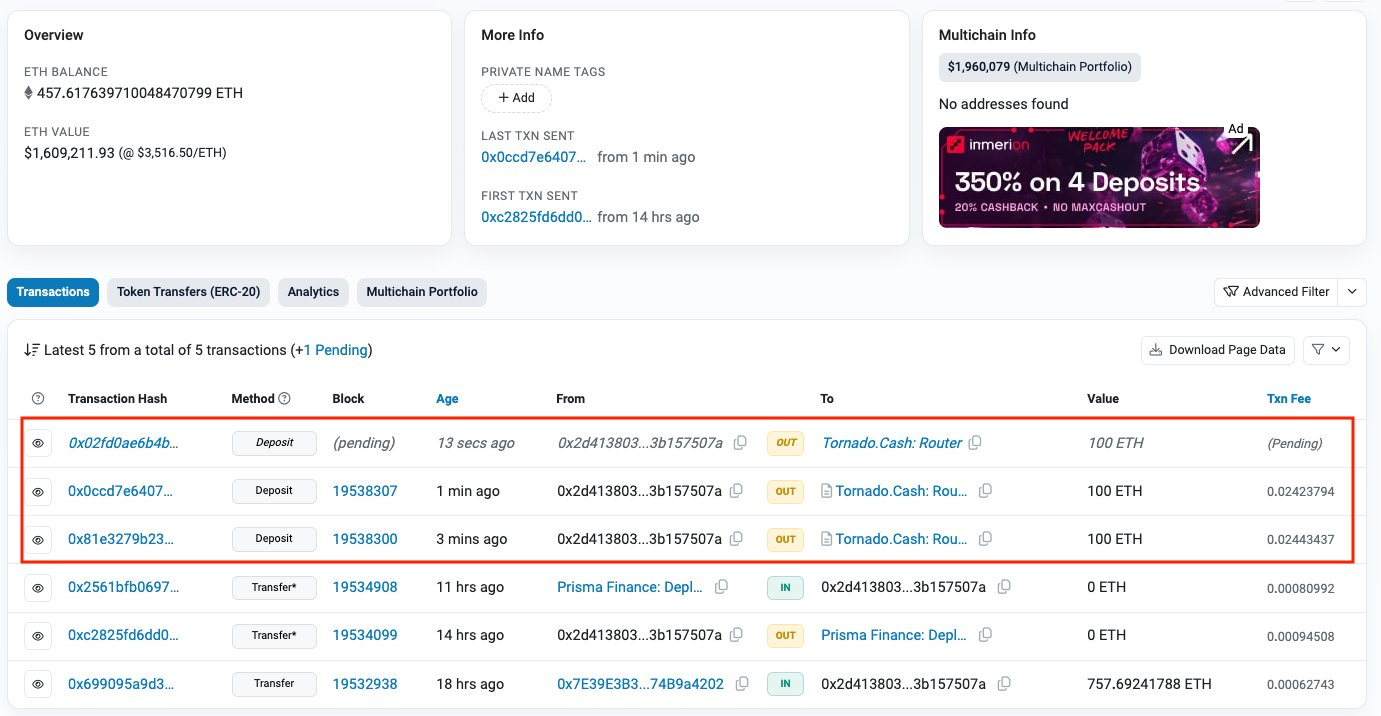Viewport: 1381px width, 716px height.
Task: Copy To address in block 19538307 row
Action: (x=985, y=491)
